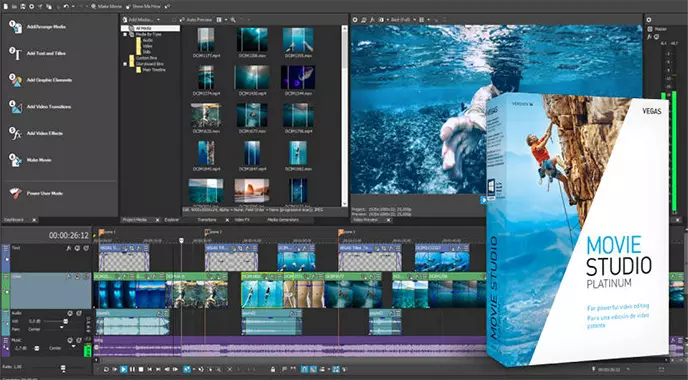
Task: Adjust the Music track volume slider handle
Action: [x=36, y=348]
